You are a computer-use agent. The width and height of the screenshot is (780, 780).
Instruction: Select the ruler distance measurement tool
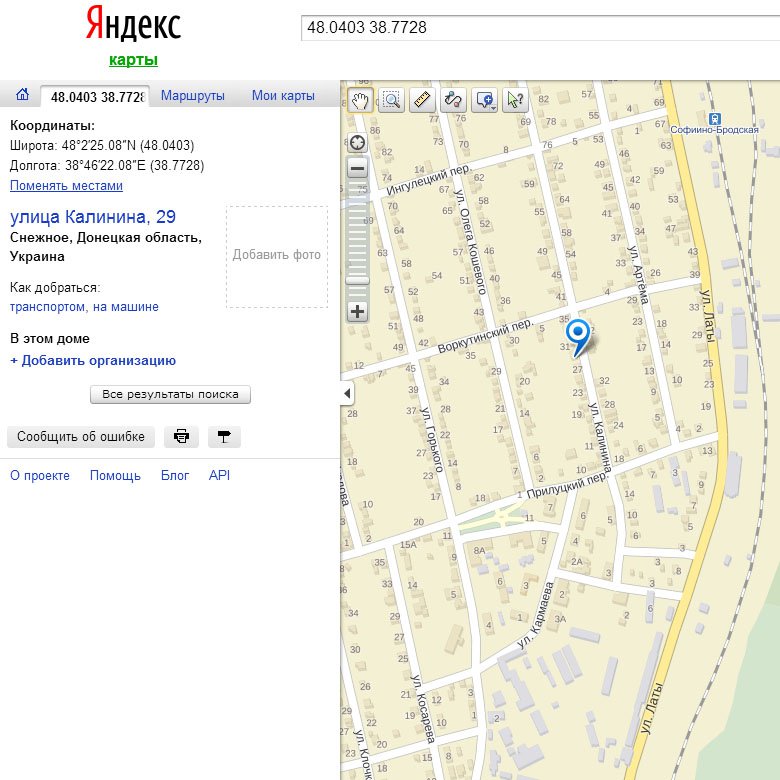point(422,99)
